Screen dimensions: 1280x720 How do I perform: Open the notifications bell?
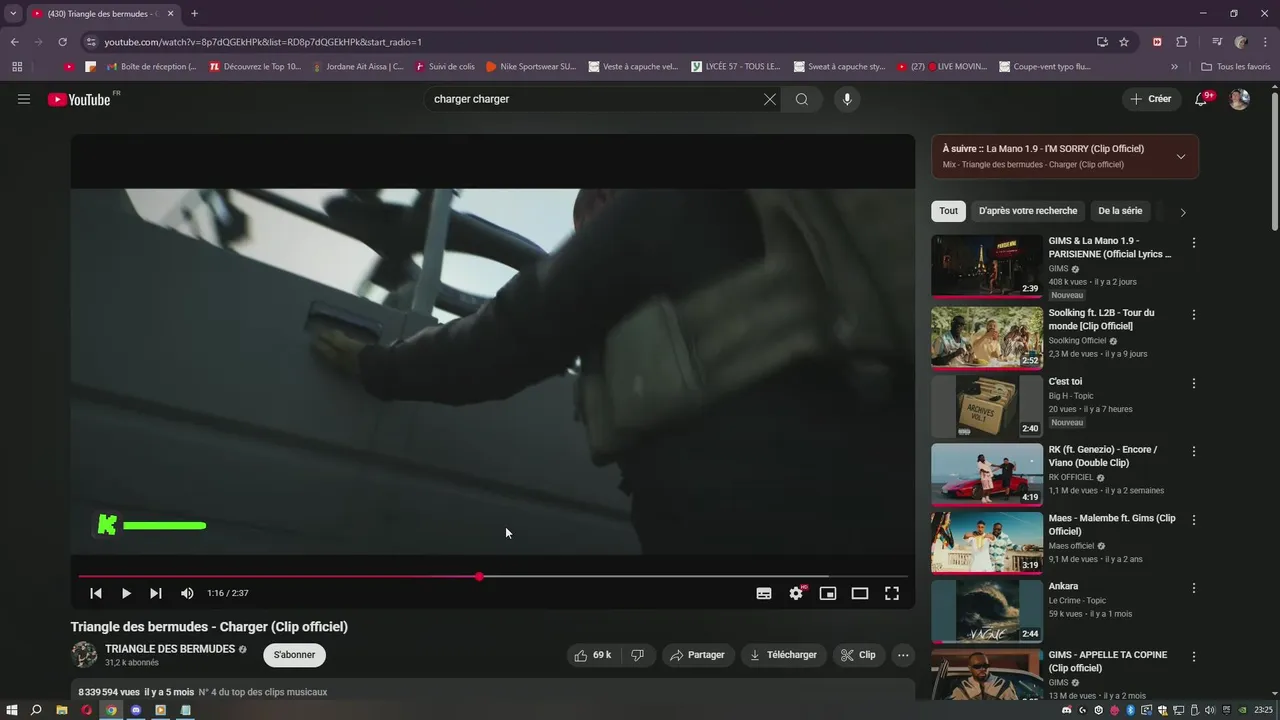click(1202, 99)
